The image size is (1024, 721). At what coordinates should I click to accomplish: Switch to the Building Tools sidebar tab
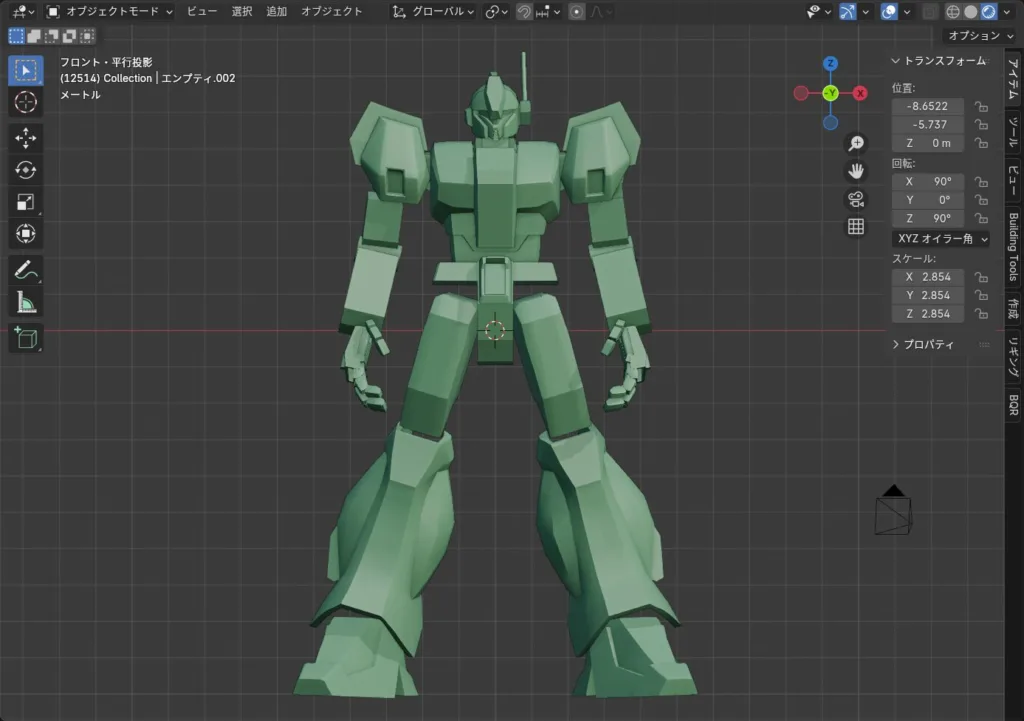click(x=1013, y=247)
